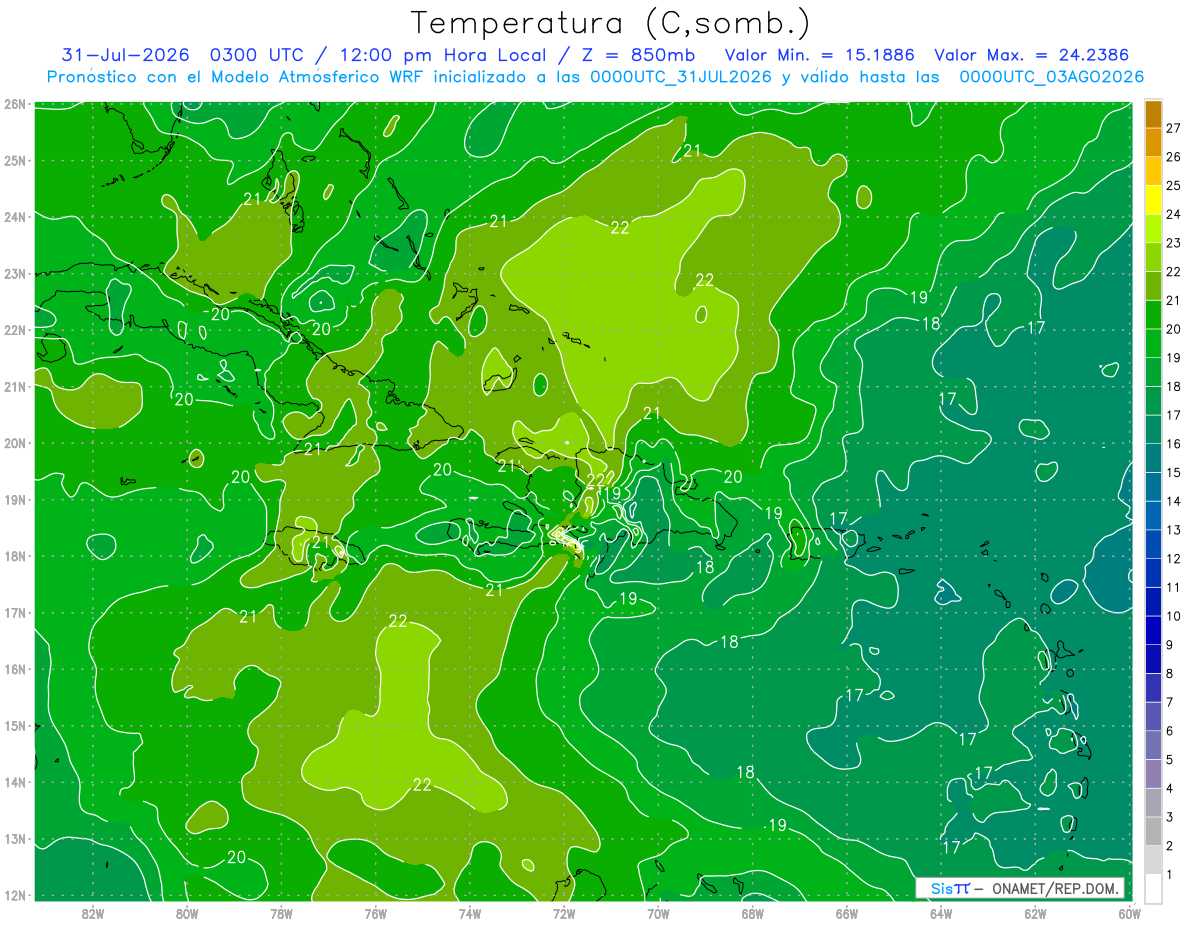
Task: Click the 72W longitude axis label
Action: point(564,913)
